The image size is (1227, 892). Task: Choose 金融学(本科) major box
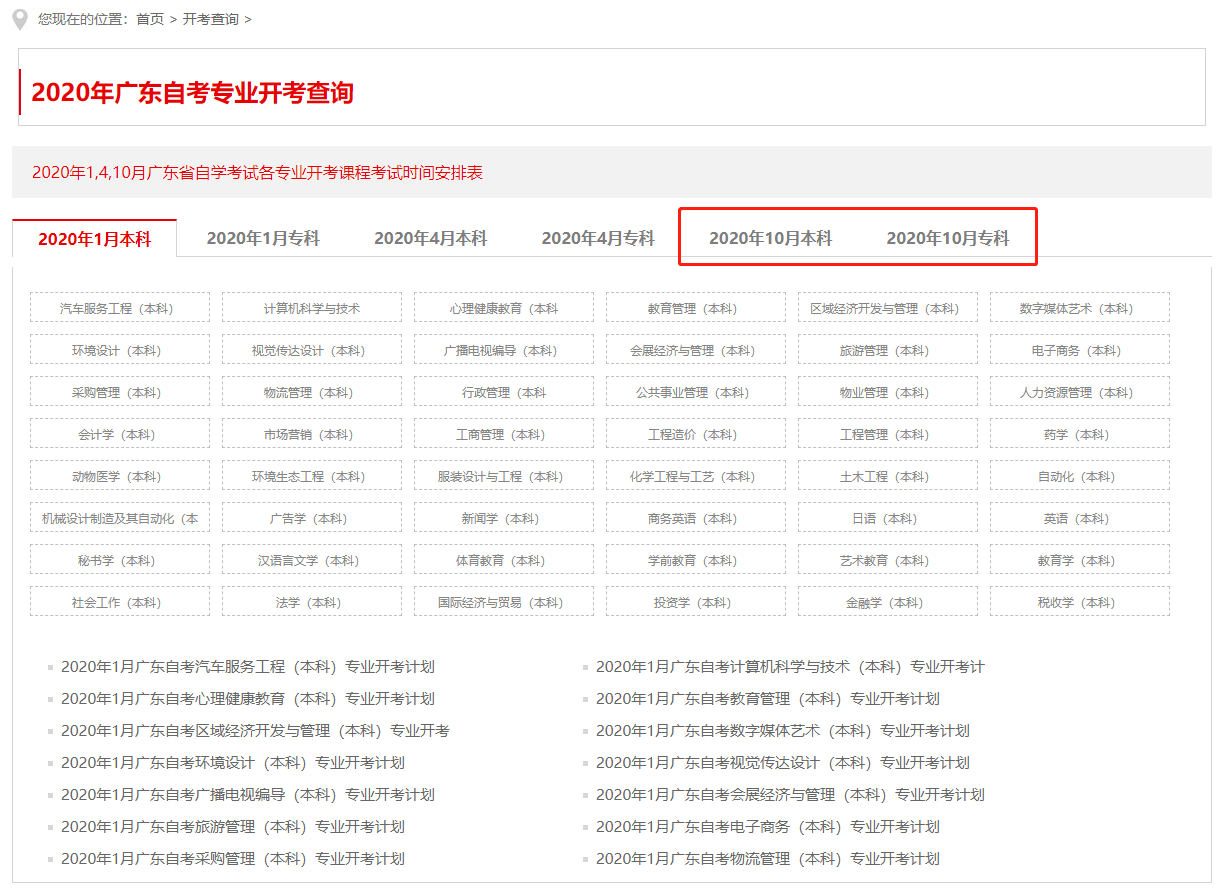[888, 602]
